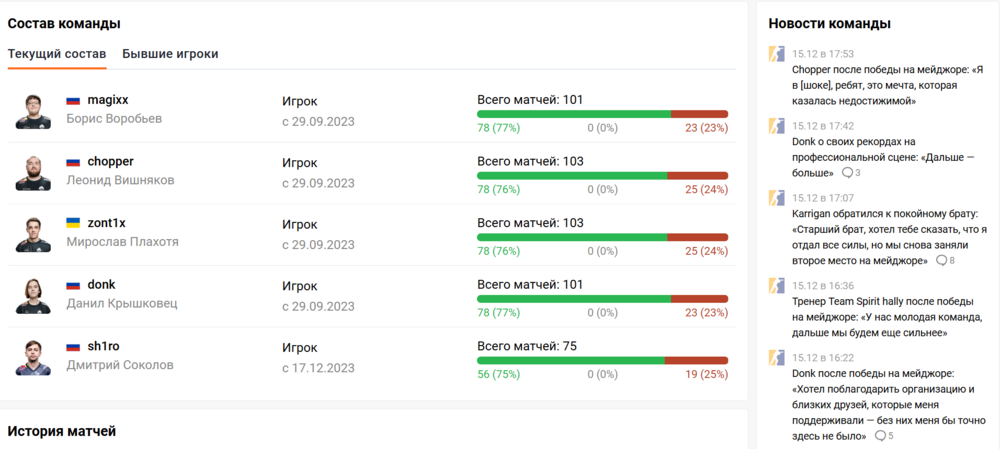
Task: Click the green win bar for magixx
Action: tap(574, 114)
